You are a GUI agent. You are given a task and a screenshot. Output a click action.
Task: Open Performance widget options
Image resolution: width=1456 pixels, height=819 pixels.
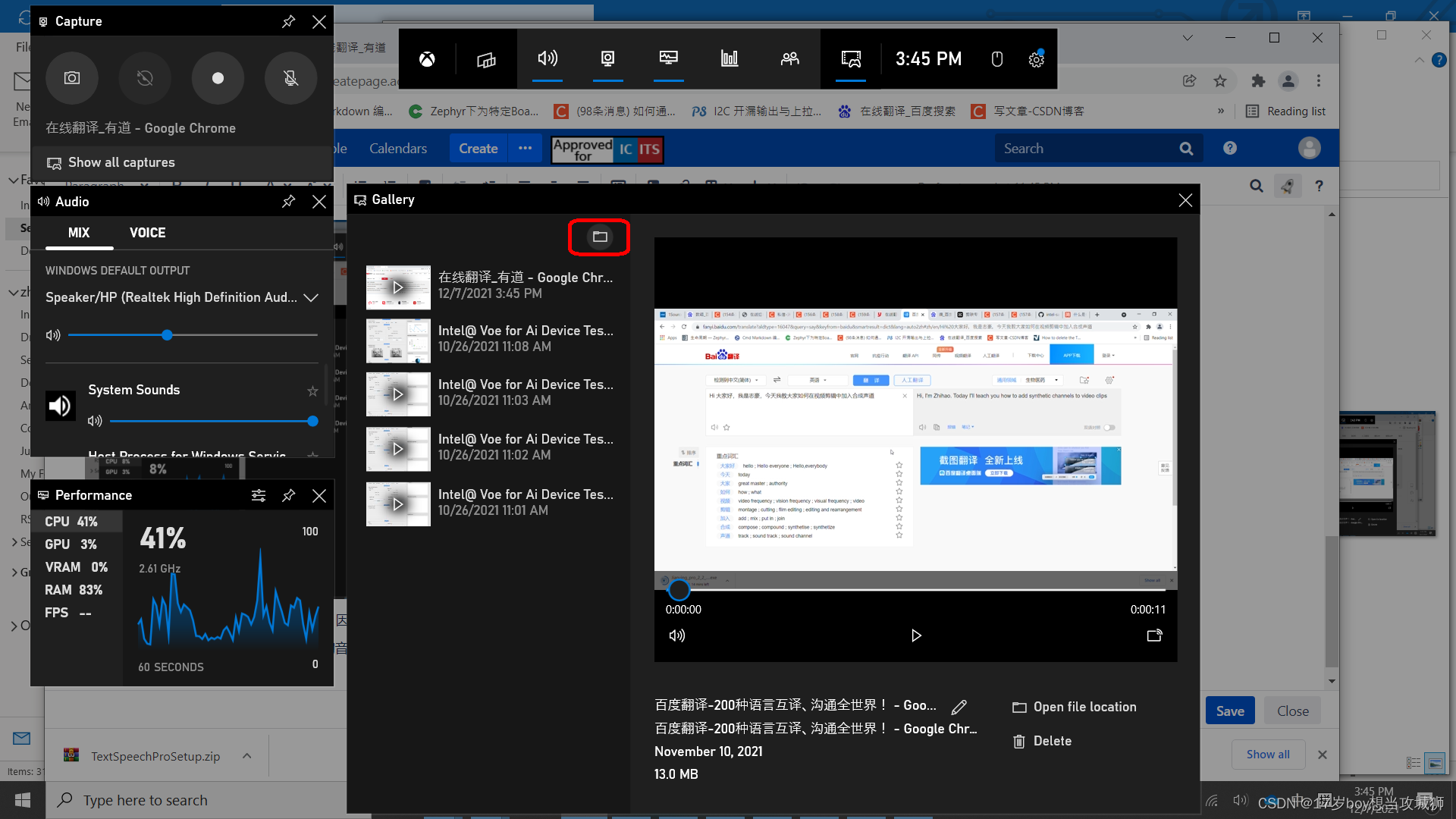tap(258, 495)
